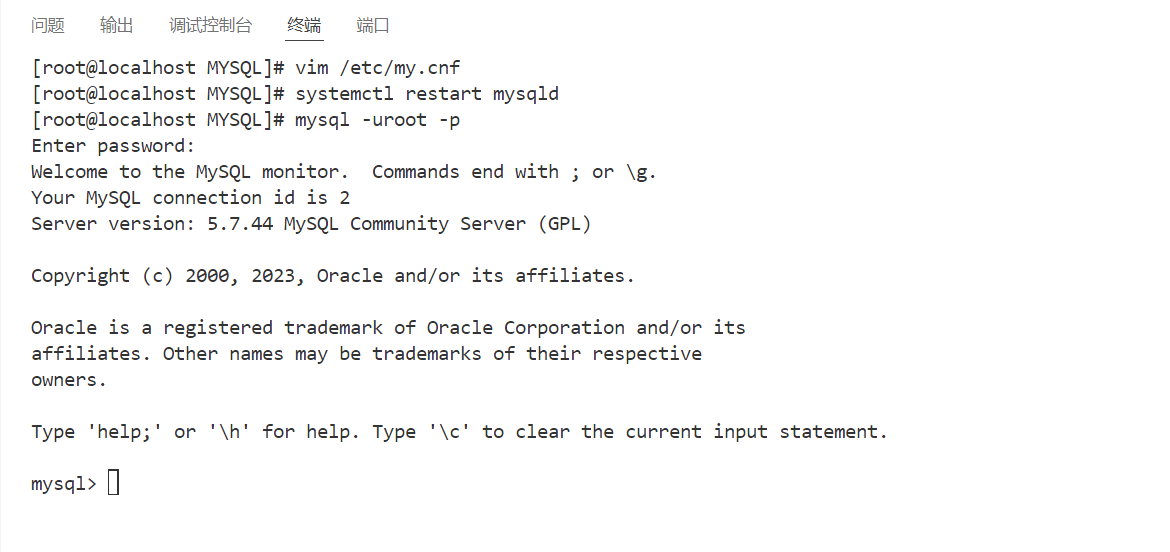The height and width of the screenshot is (552, 1170).
Task: Click the 'affiliates. Other names' line
Action: tap(366, 354)
